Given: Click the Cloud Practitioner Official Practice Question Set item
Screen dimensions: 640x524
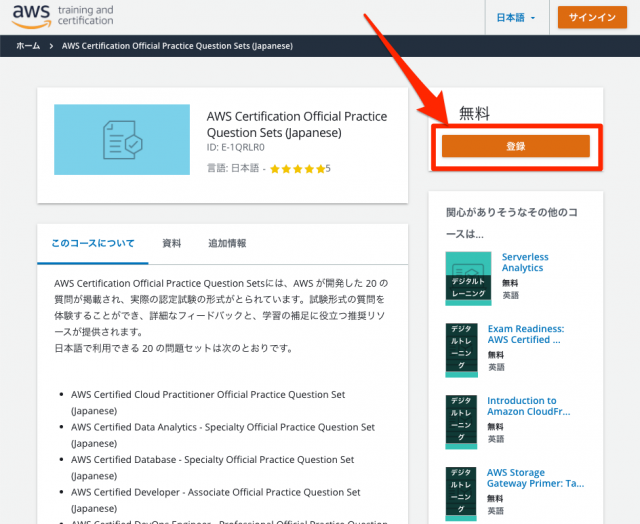Looking at the screenshot, I should click(x=208, y=402).
